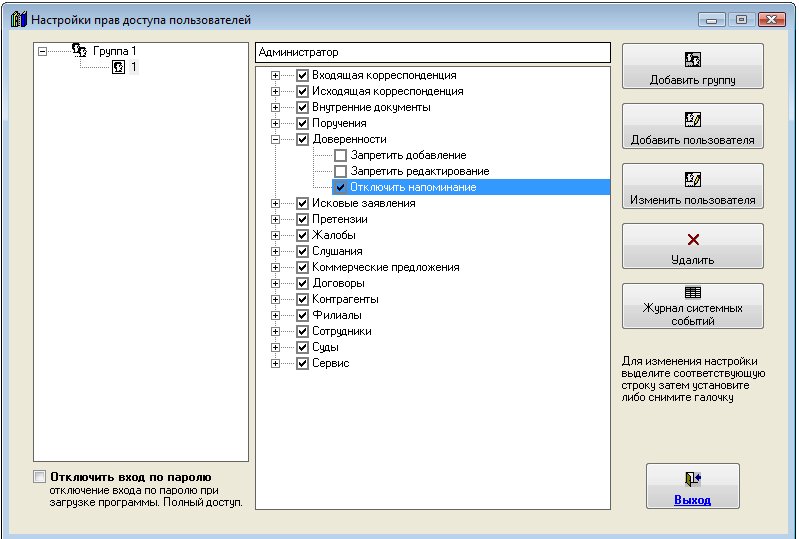Expand the Поручения node
799x539 pixels.
point(275,123)
